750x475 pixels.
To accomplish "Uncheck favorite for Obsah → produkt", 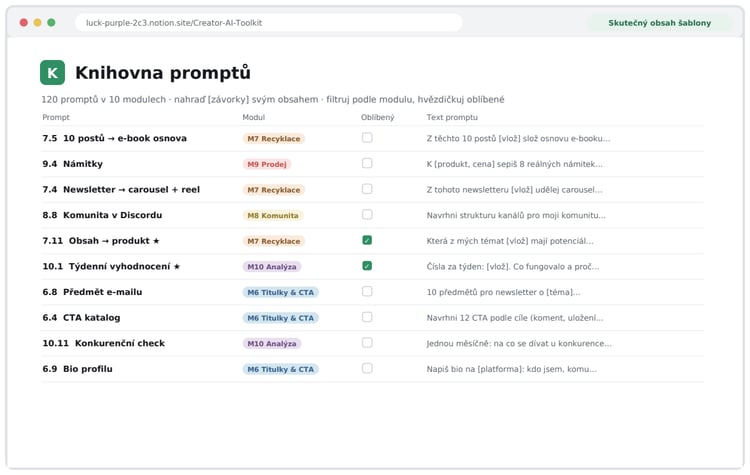I will tap(367, 240).
